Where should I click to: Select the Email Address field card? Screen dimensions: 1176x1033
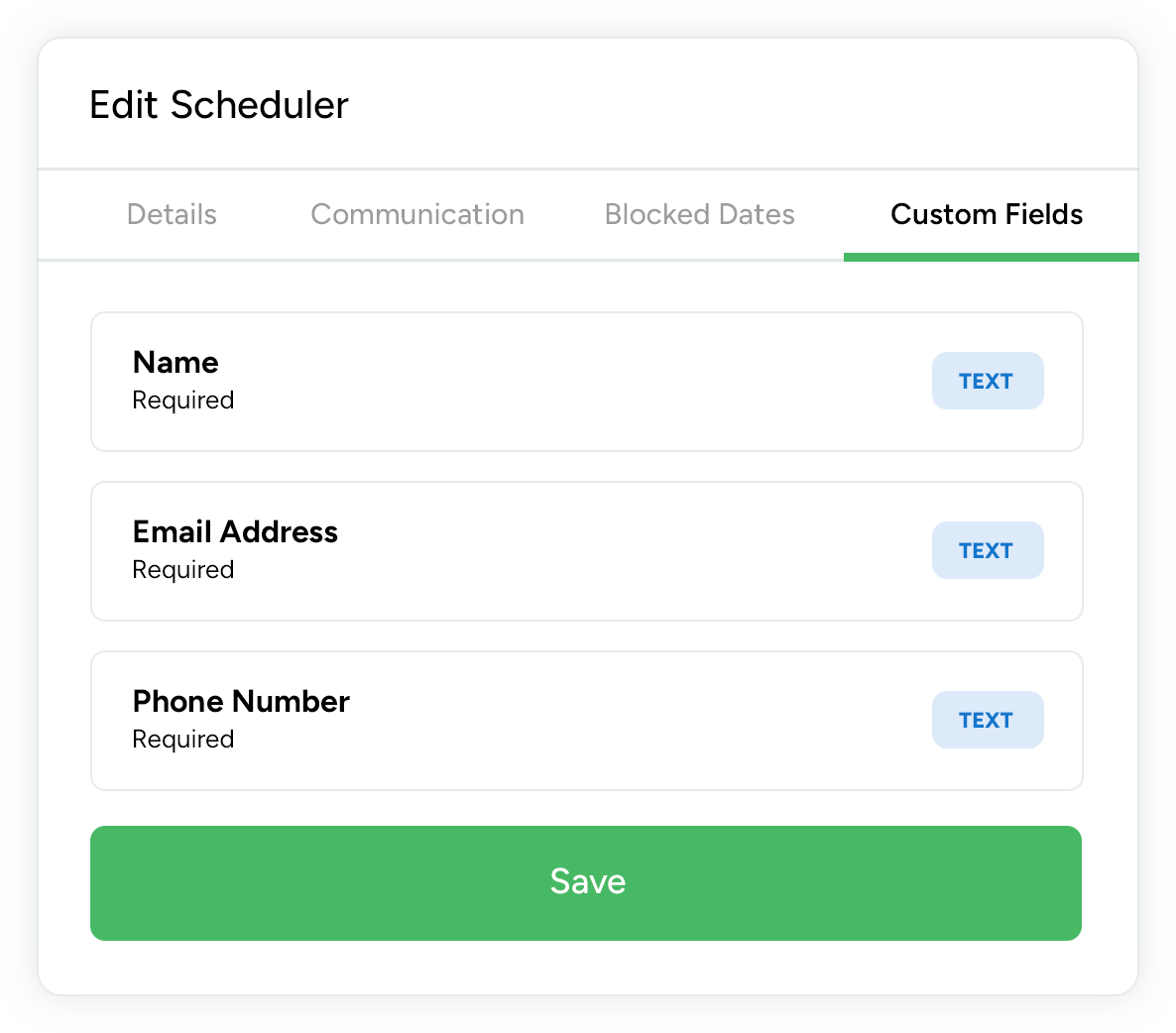click(585, 551)
